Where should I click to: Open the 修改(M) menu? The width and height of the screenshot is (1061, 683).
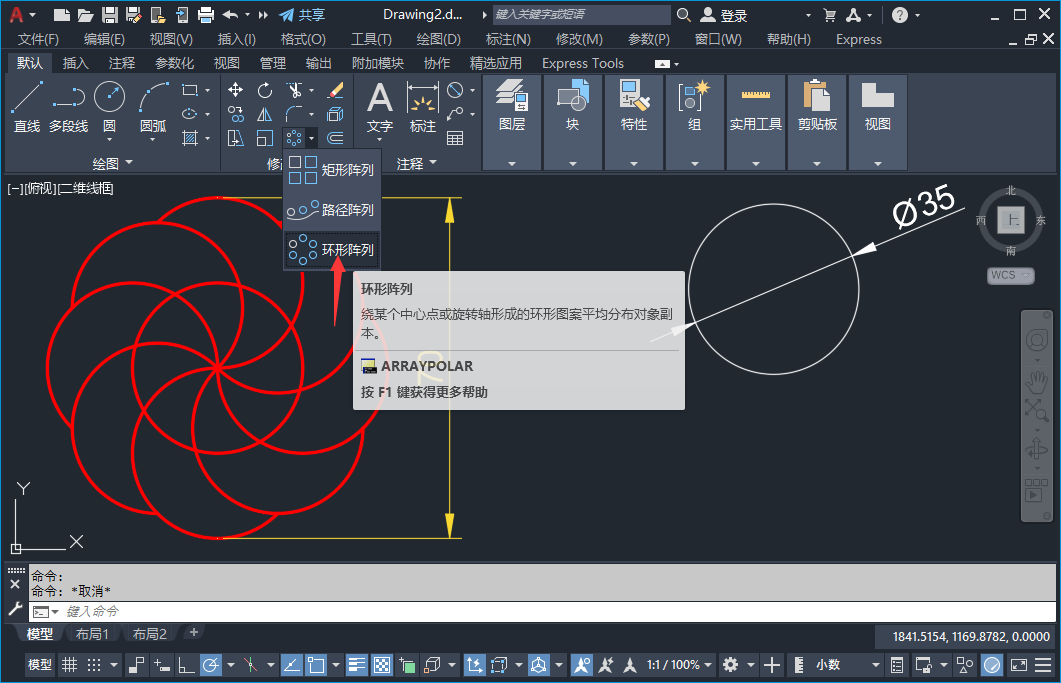(579, 39)
